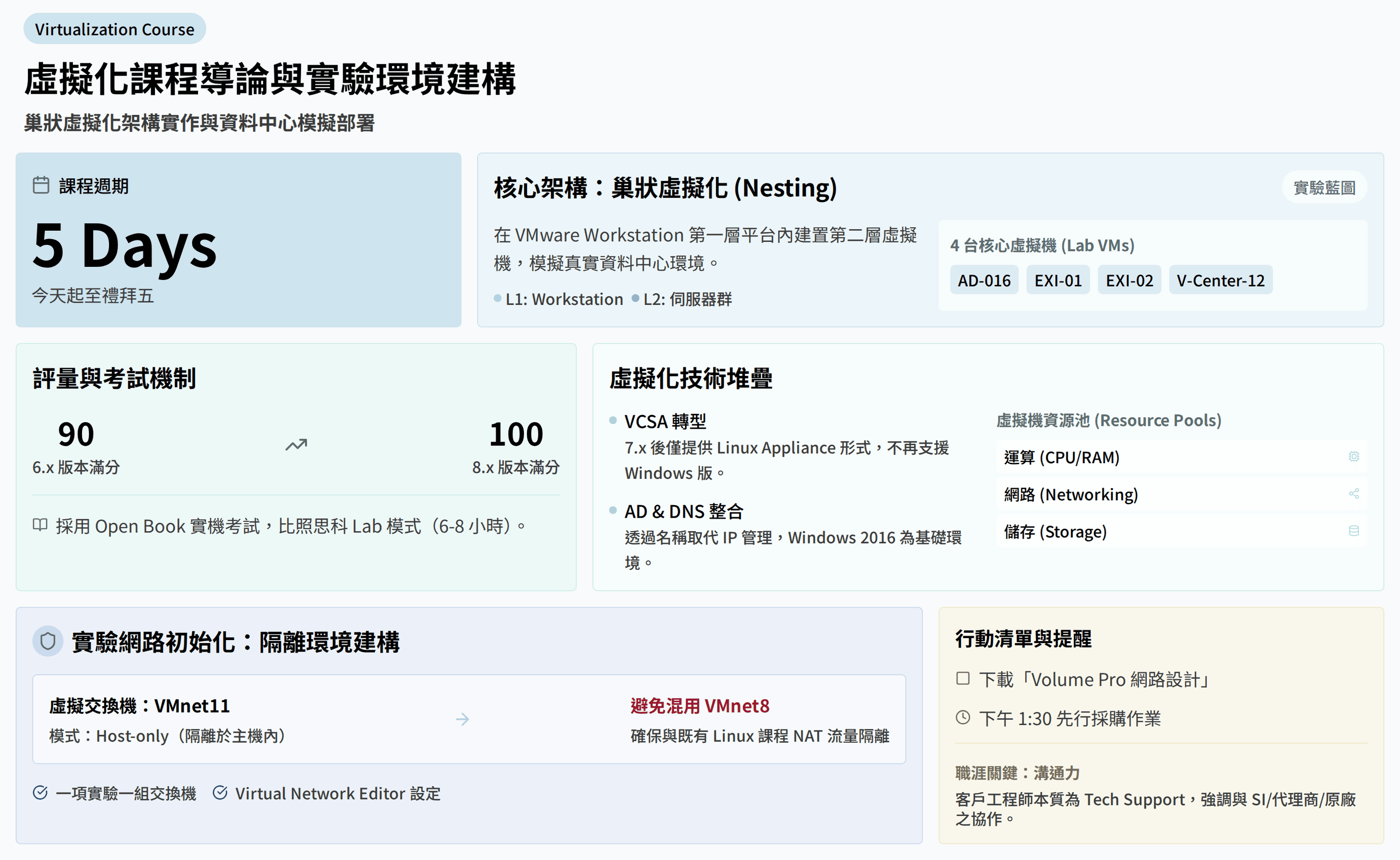Check the 下載 Volume Pro 網路設計 checkbox
The image size is (1400, 860).
click(x=963, y=679)
